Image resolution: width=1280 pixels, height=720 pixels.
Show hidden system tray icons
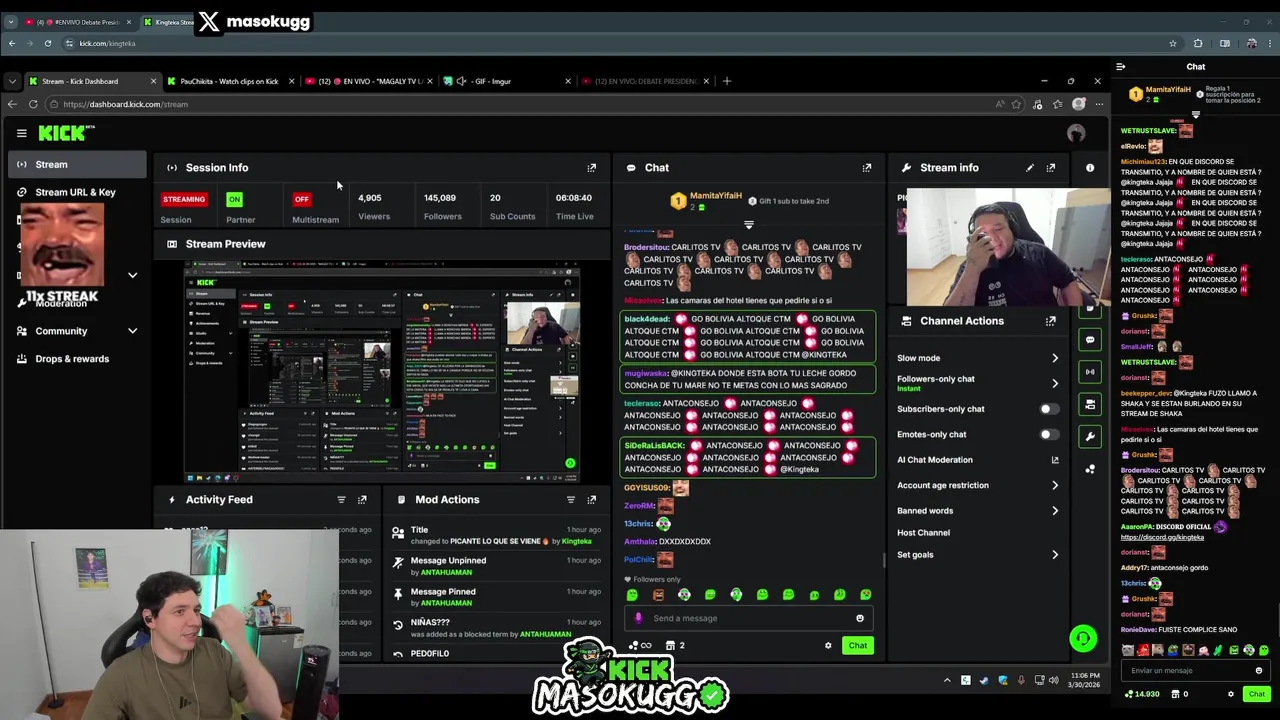pos(947,681)
